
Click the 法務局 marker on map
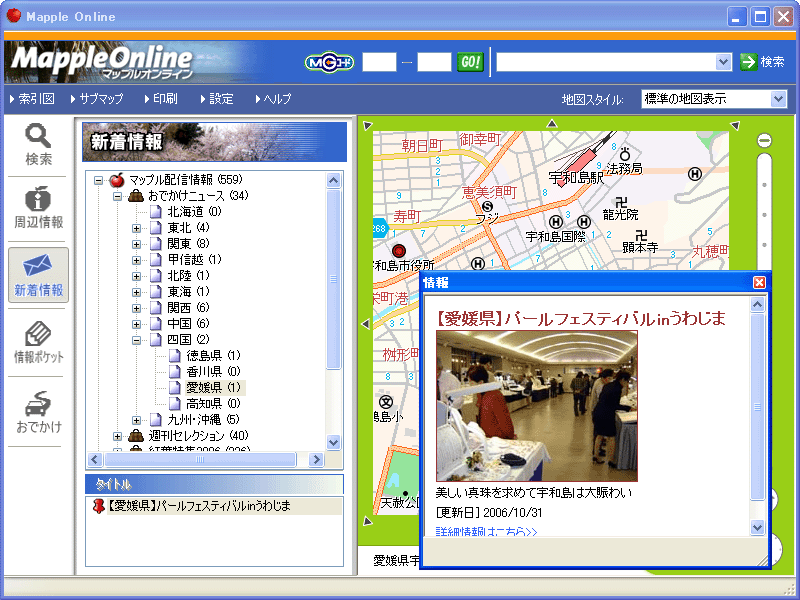point(625,154)
